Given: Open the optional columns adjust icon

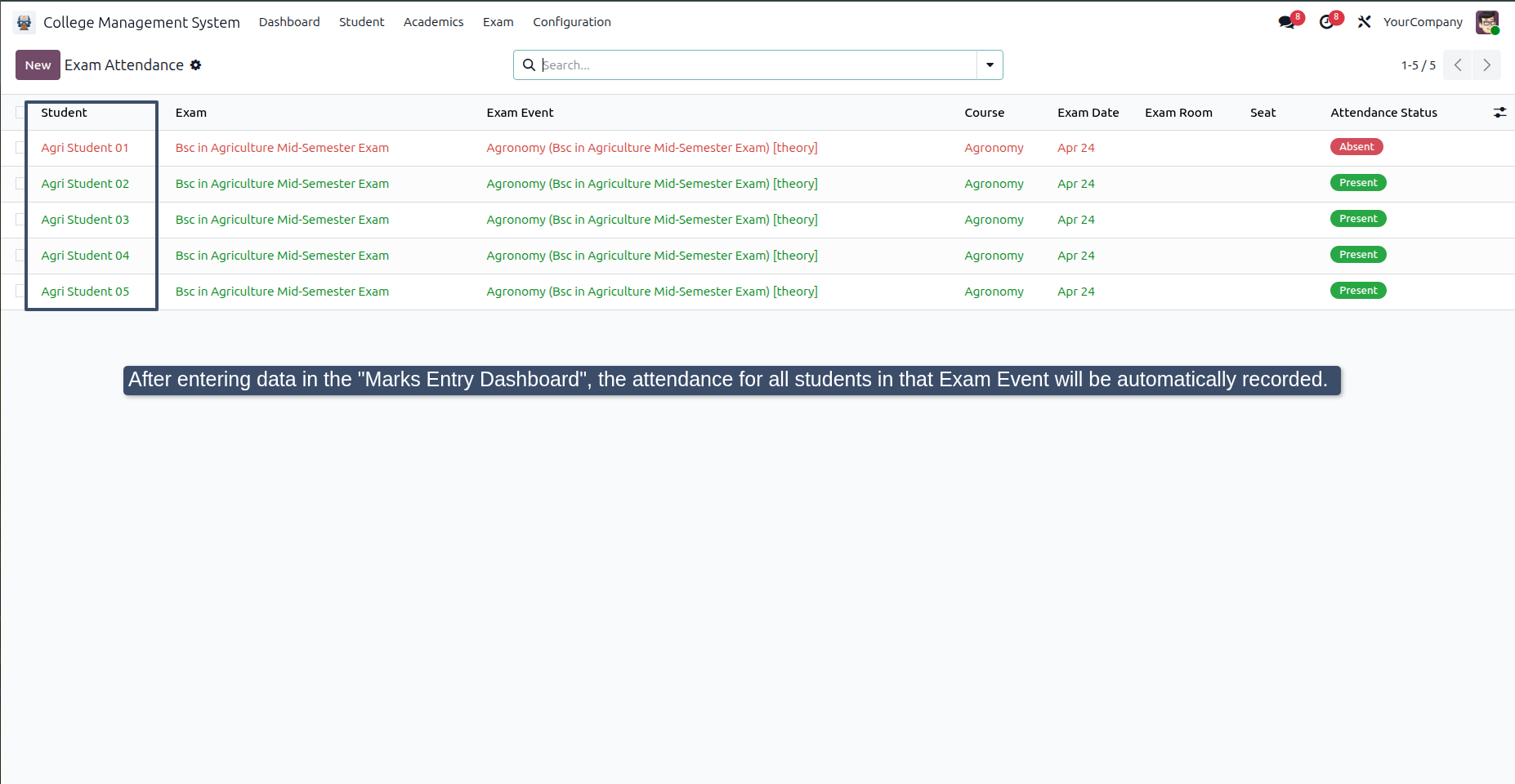Looking at the screenshot, I should [x=1499, y=113].
